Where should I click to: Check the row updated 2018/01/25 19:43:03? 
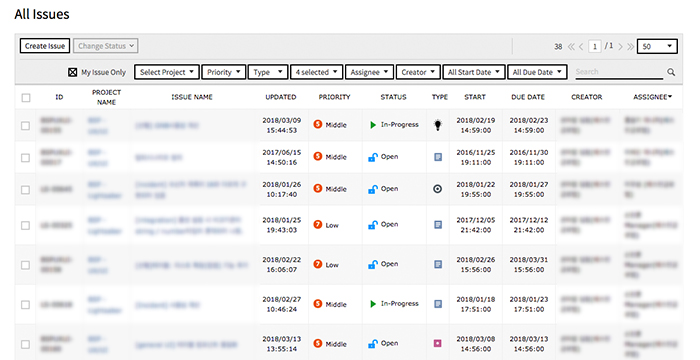click(x=25, y=226)
